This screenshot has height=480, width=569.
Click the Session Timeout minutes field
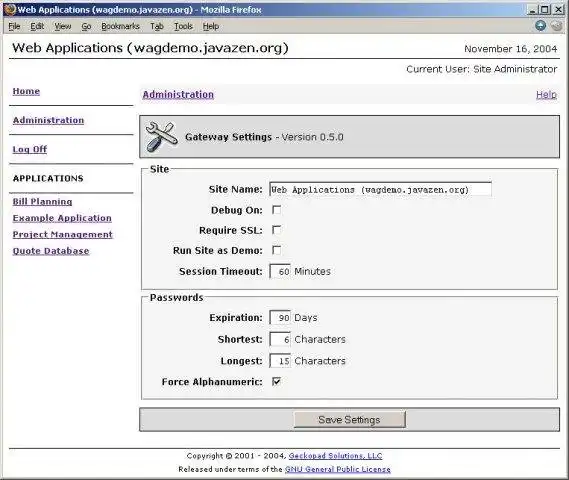click(x=280, y=271)
